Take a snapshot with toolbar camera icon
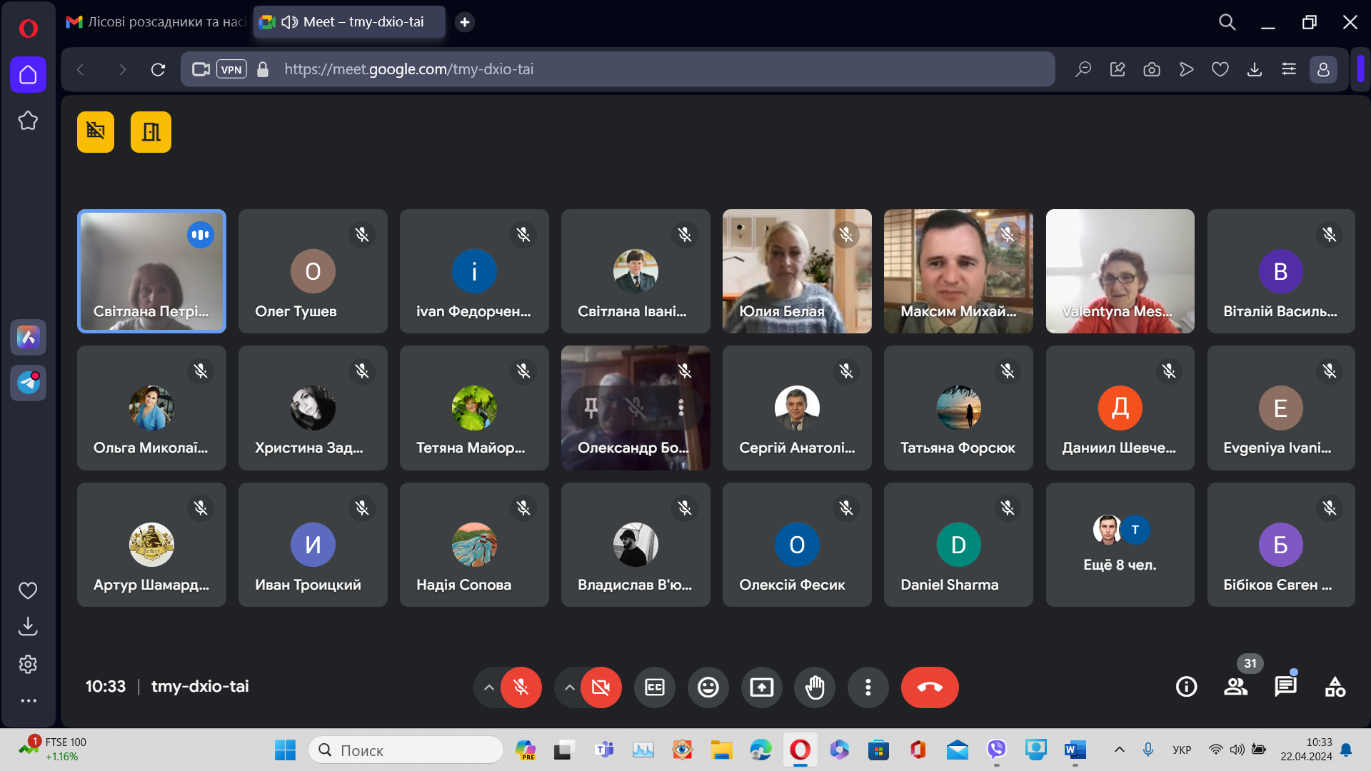The height and width of the screenshot is (771, 1371). pos(1152,70)
